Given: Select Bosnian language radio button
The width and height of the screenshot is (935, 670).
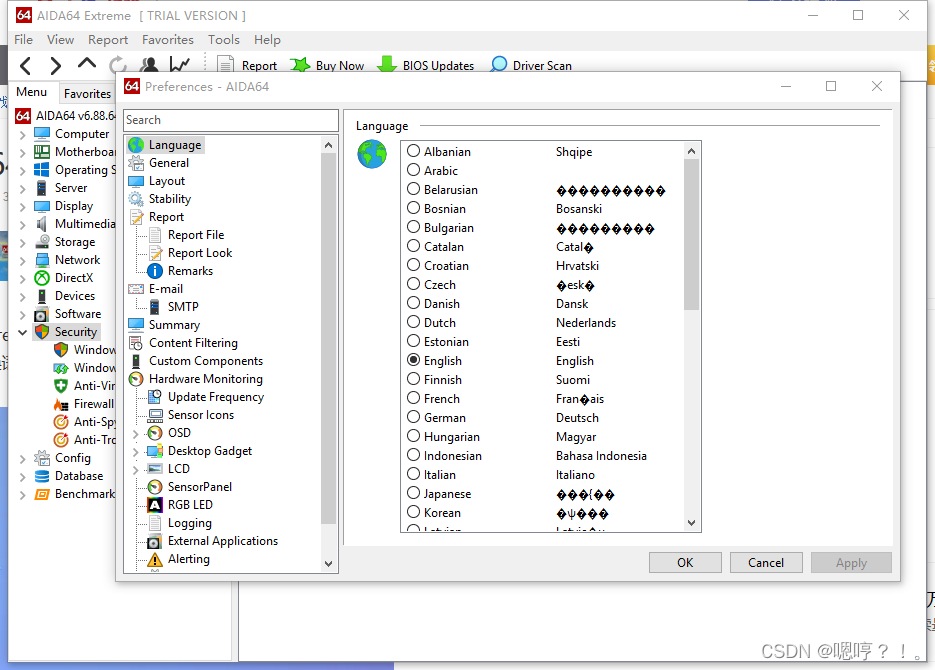Looking at the screenshot, I should (x=413, y=208).
